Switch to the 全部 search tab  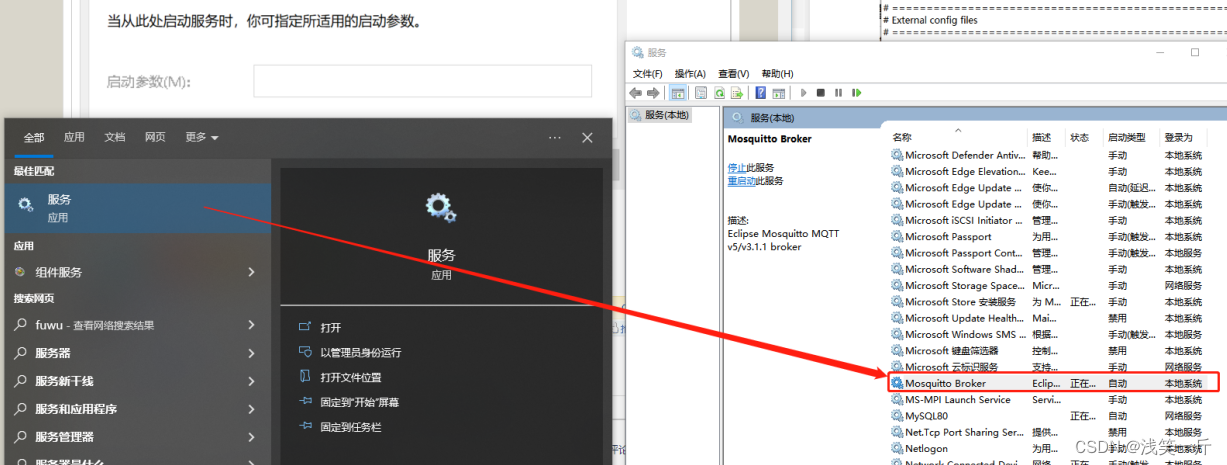[x=34, y=137]
